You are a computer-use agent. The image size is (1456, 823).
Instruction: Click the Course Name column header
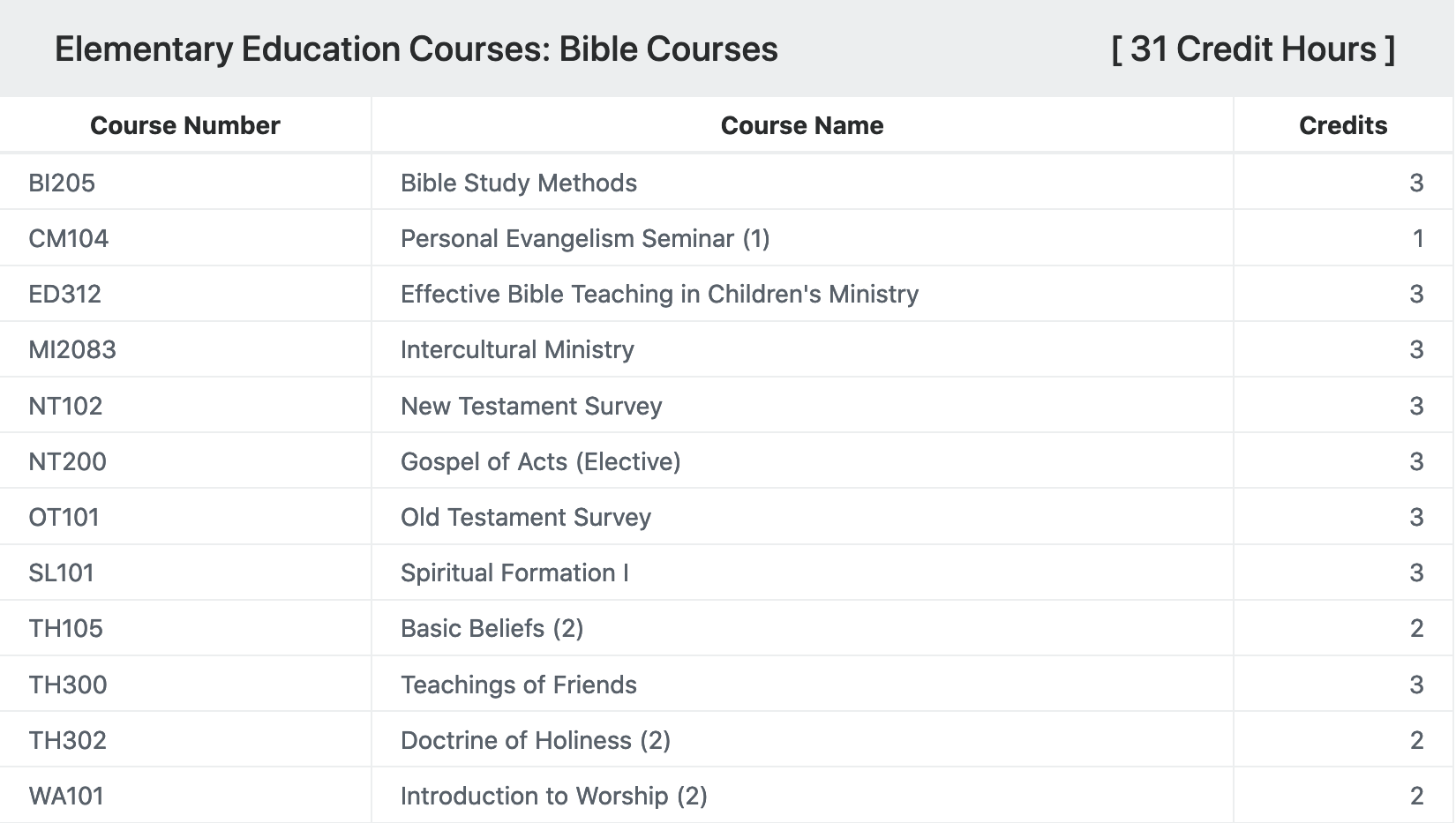tap(801, 125)
